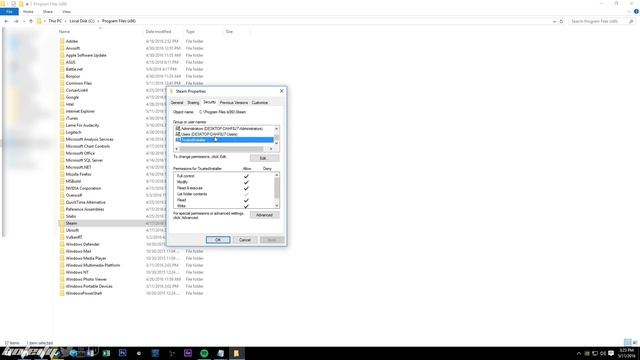The width and height of the screenshot is (640, 360).
Task: Click the Administrators group icon
Action: (178, 129)
